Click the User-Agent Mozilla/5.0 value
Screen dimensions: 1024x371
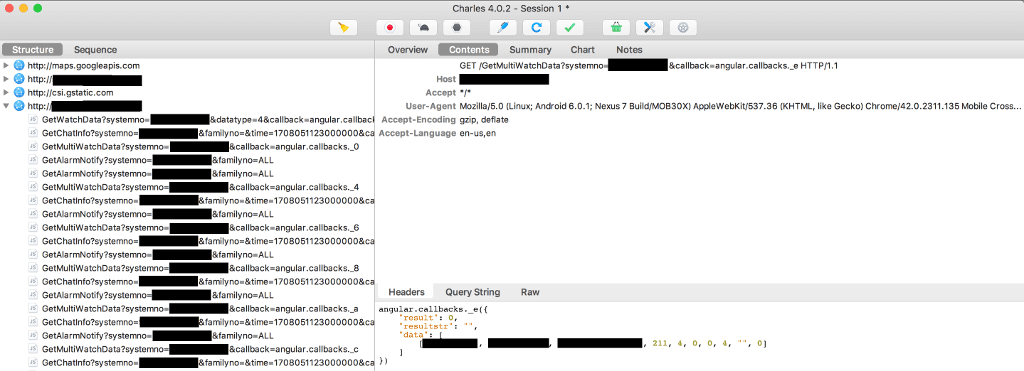(x=741, y=106)
